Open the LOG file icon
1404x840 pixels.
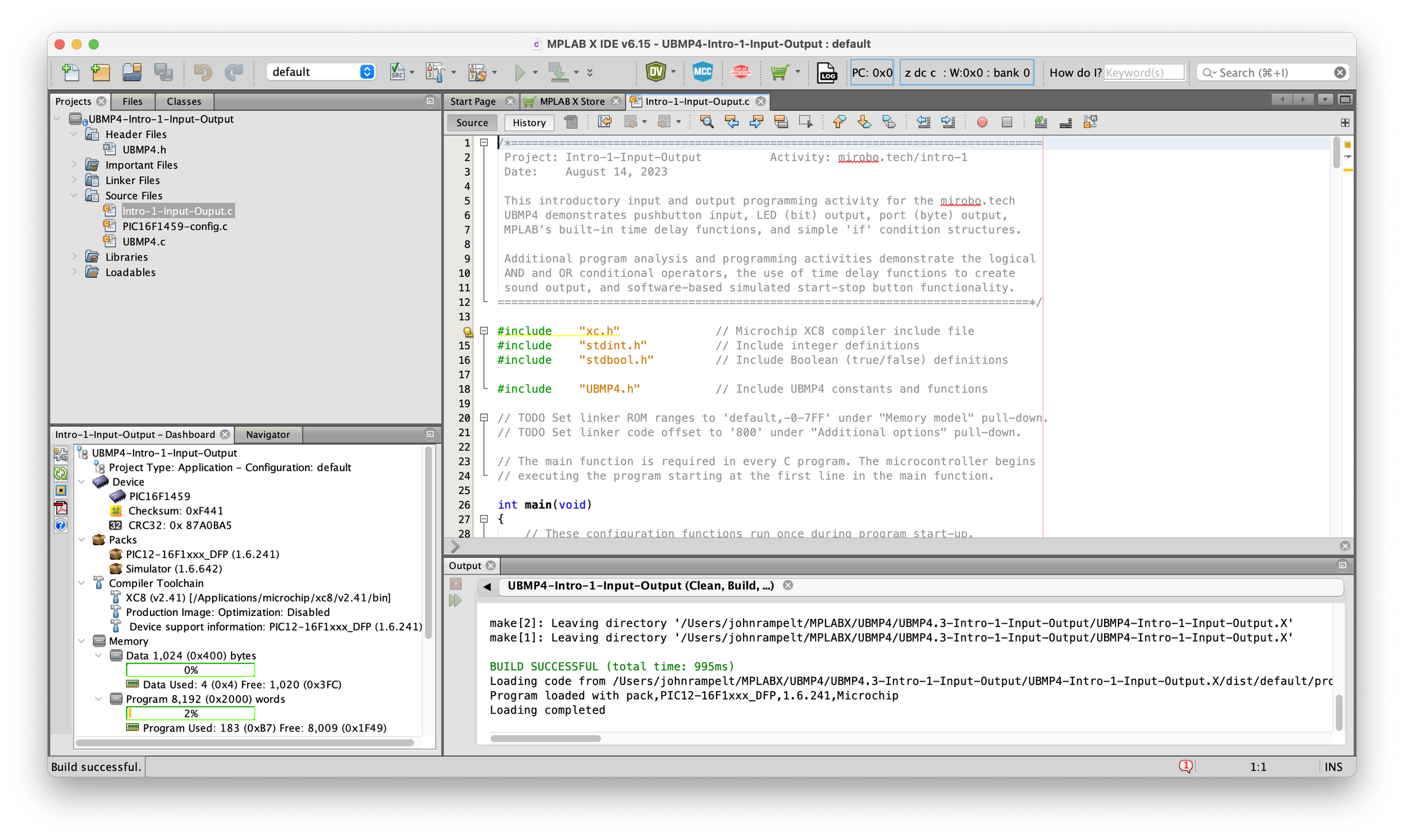[827, 72]
